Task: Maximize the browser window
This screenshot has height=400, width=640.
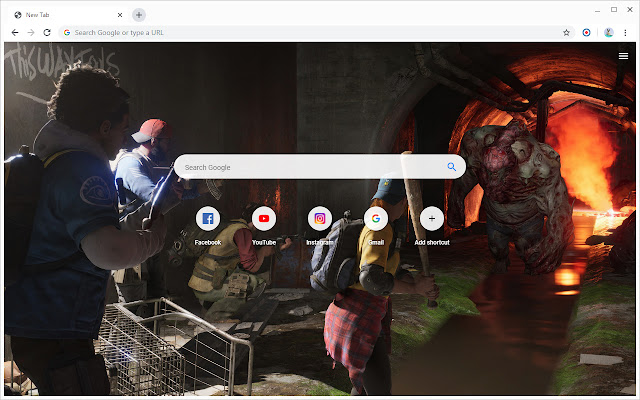Action: tap(614, 9)
